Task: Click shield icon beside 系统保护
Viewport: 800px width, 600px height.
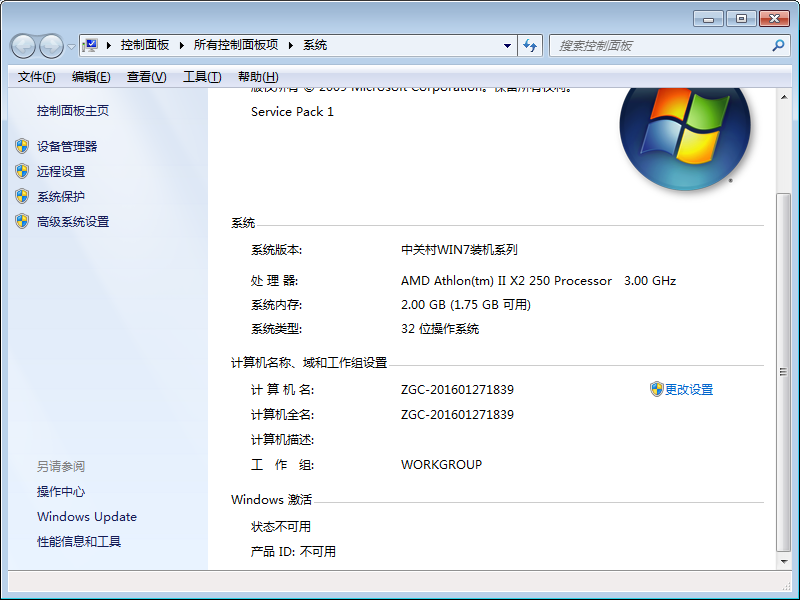Action: click(22, 196)
